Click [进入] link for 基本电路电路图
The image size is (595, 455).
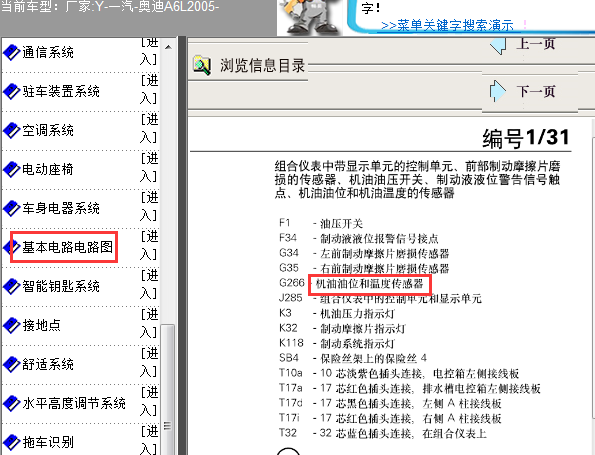point(149,245)
